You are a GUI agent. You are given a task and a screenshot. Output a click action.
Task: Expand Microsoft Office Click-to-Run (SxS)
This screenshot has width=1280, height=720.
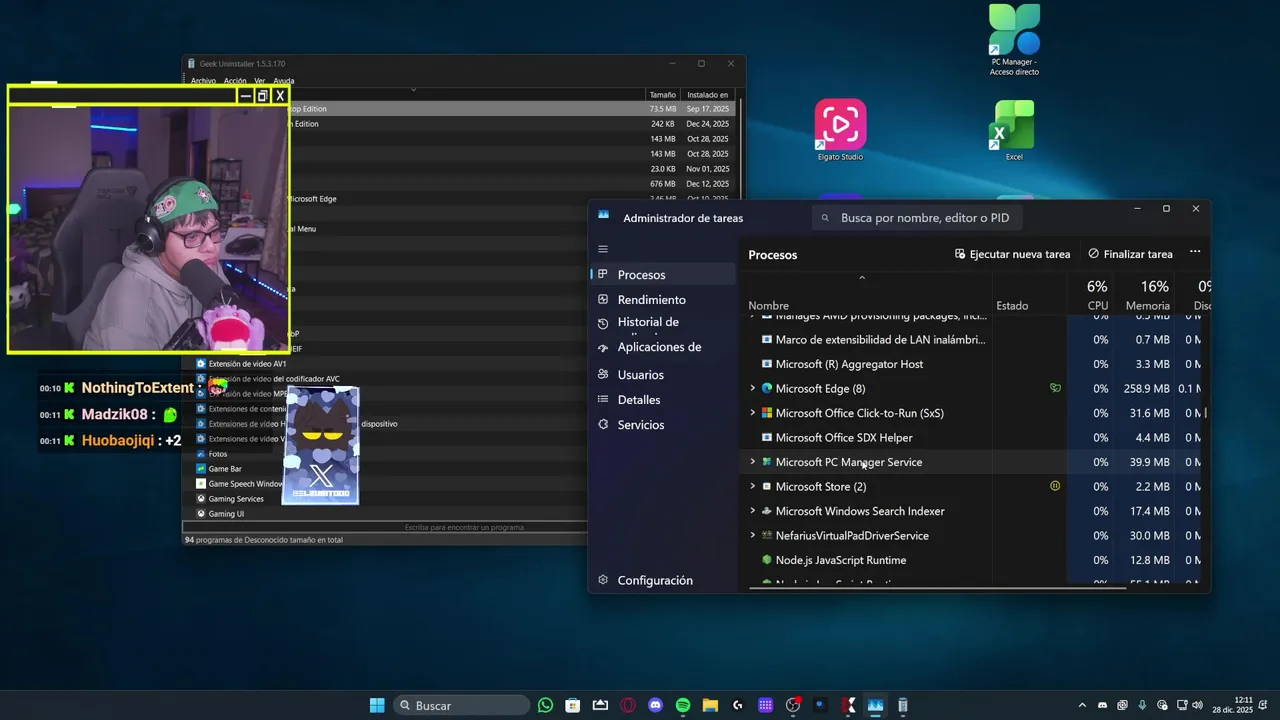pyautogui.click(x=753, y=413)
